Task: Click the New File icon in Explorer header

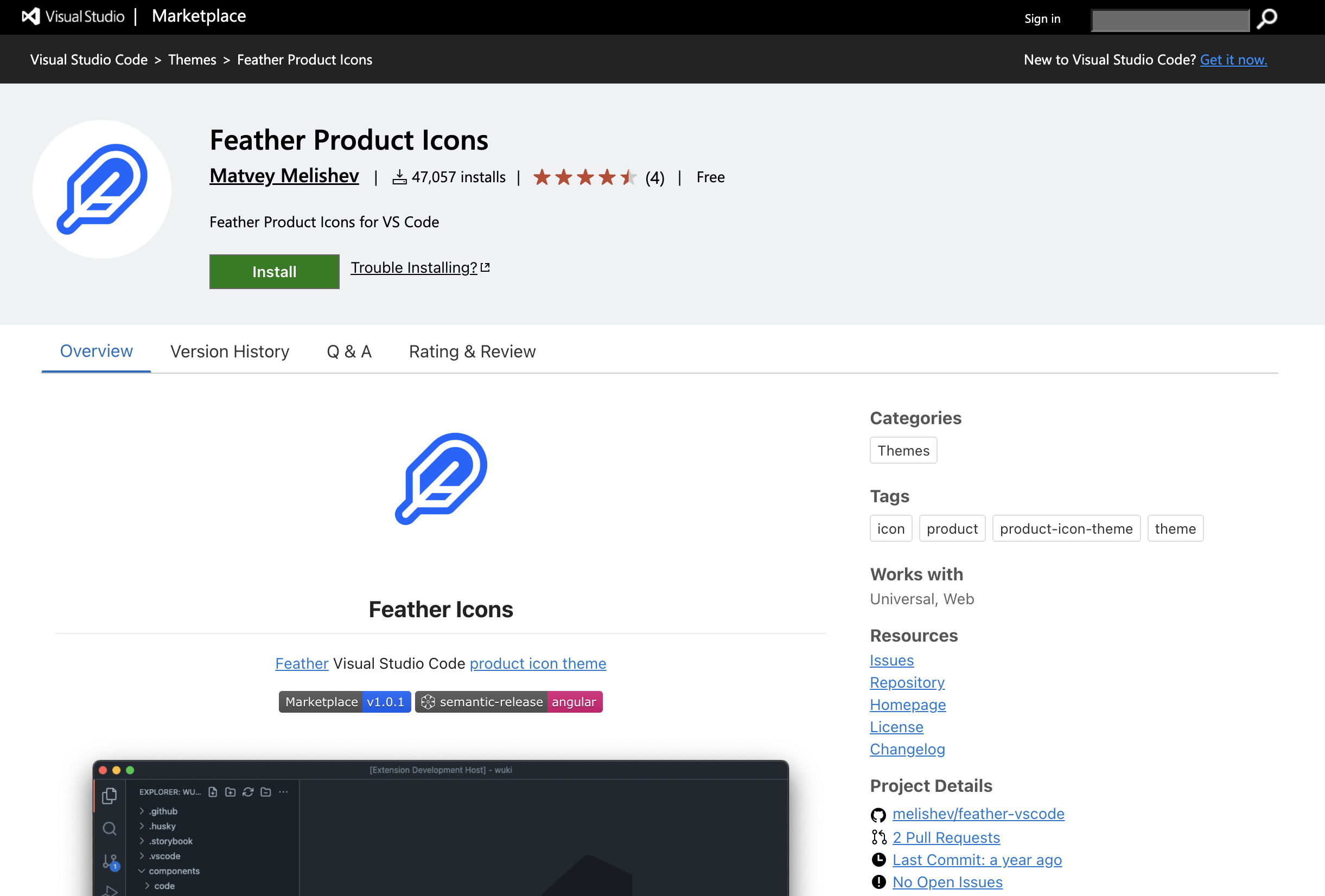Action: coord(213,793)
